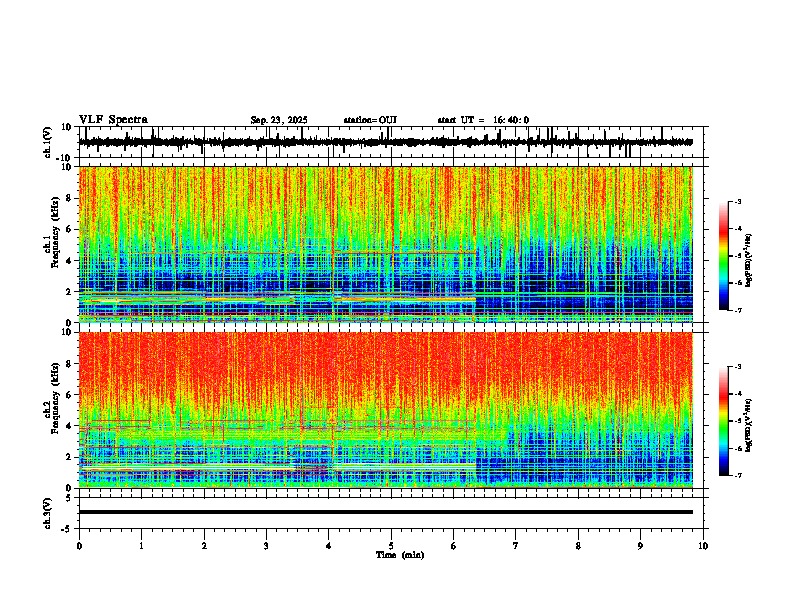The image size is (792, 612).
Task: Click time axis tick label "9"
Action: point(640,546)
